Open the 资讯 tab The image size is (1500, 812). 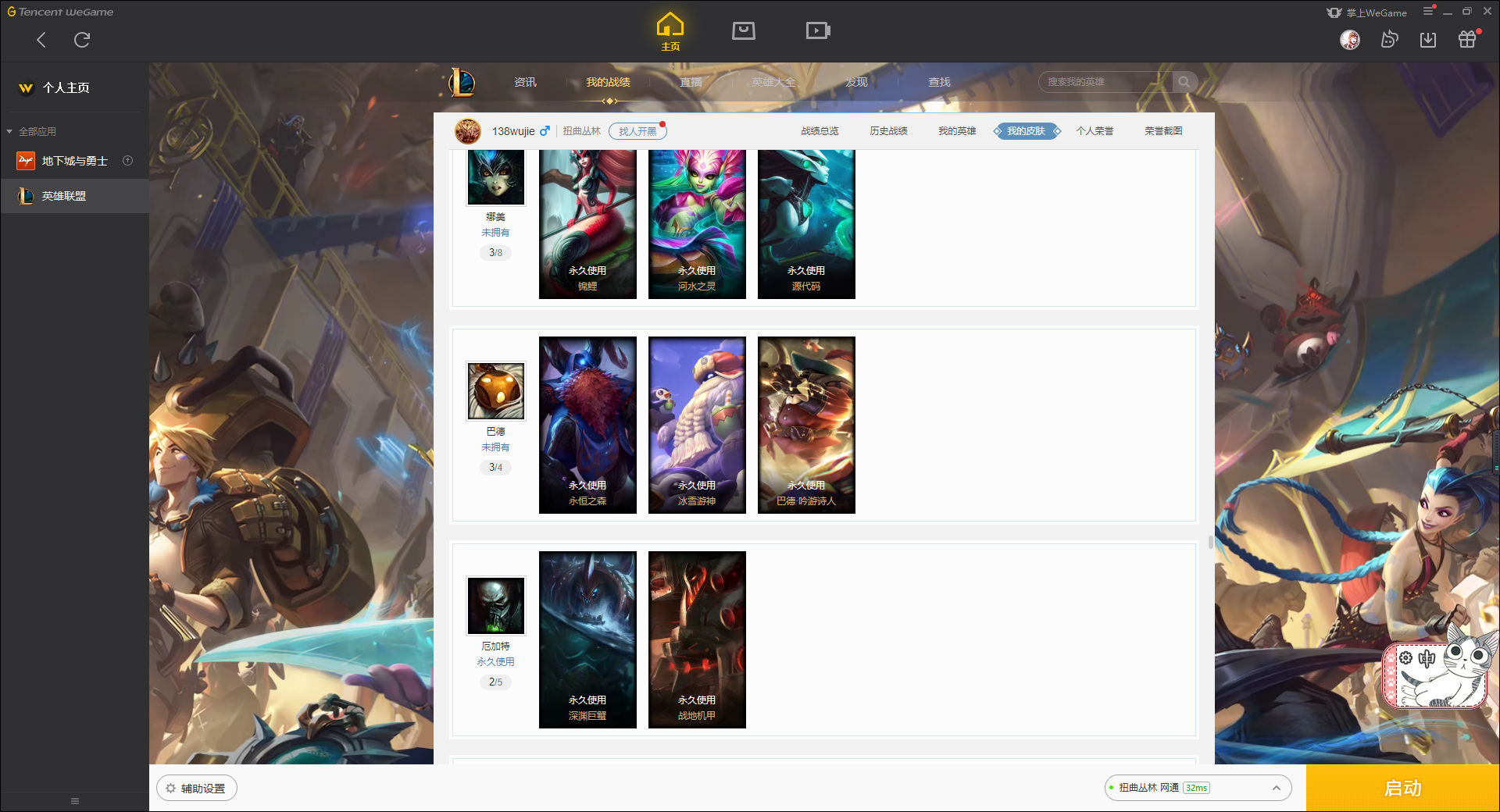525,82
